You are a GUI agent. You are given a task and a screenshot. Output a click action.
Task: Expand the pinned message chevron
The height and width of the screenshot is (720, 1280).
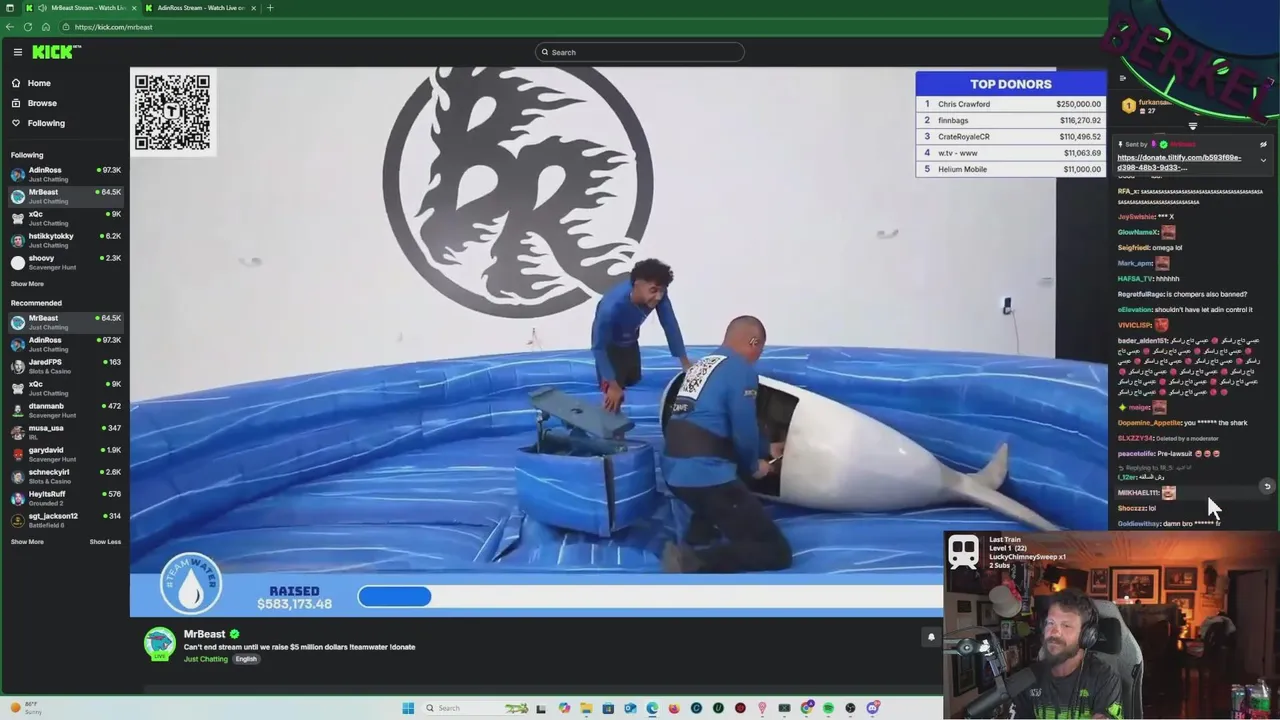(x=1263, y=160)
